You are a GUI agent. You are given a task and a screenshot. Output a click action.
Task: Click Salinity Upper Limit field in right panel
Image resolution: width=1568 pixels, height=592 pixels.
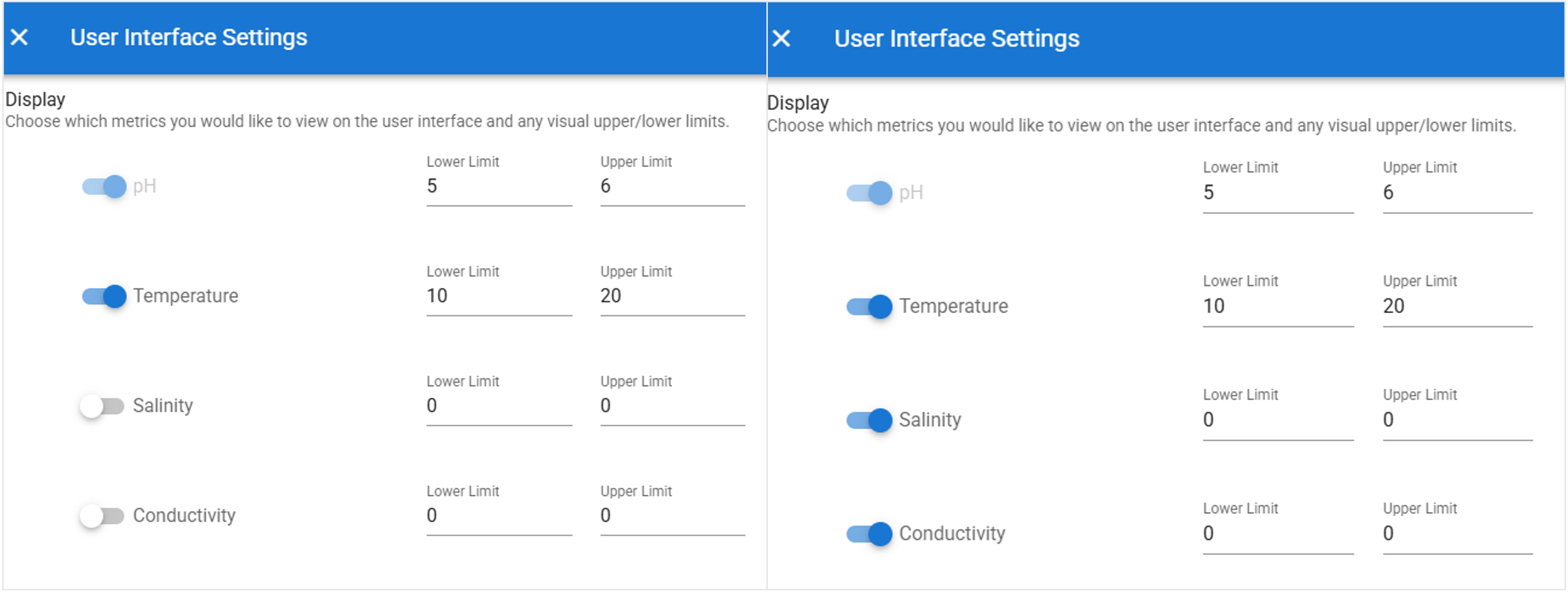pyautogui.click(x=1457, y=420)
